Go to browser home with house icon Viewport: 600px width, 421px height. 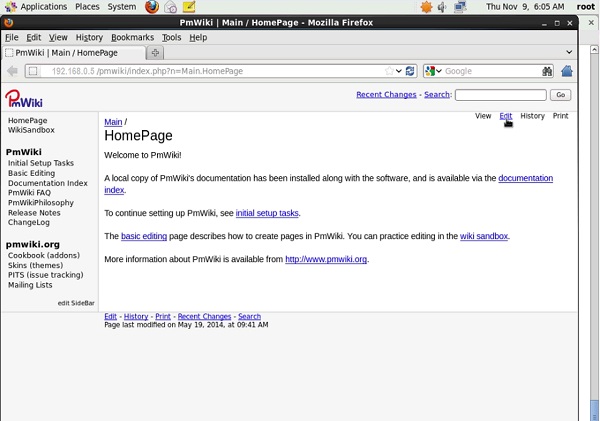click(x=567, y=71)
